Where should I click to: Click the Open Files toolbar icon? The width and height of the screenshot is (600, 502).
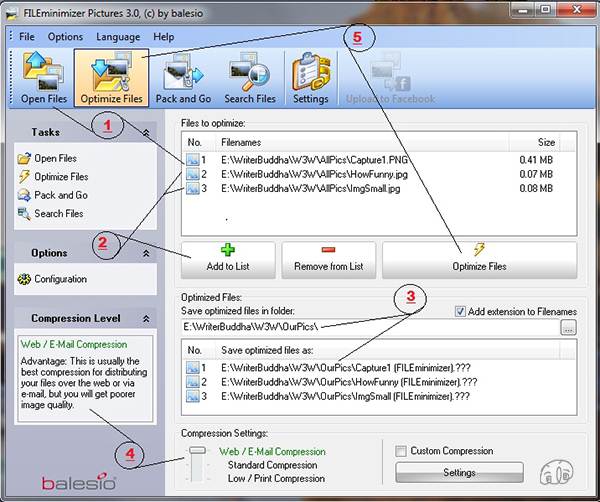pyautogui.click(x=43, y=78)
